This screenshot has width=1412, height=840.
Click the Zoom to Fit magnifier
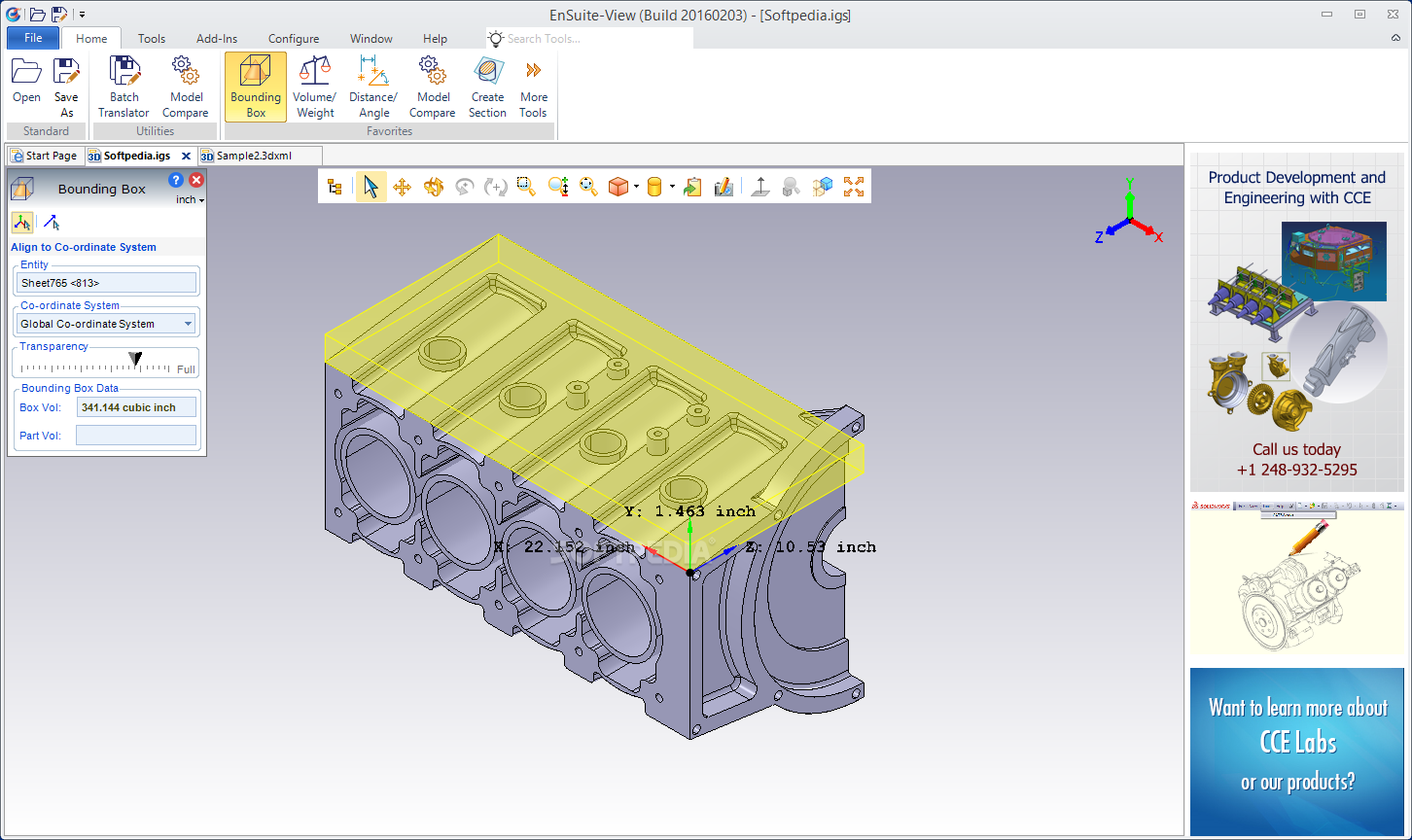pyautogui.click(x=588, y=187)
